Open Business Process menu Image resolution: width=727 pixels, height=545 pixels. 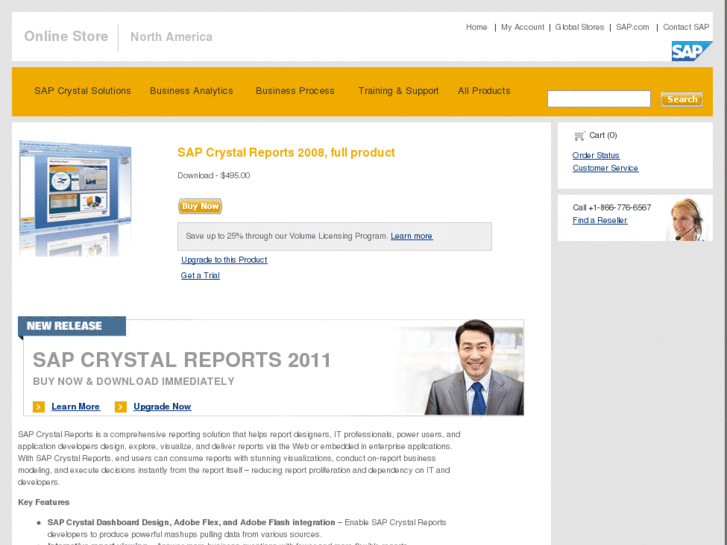tap(295, 91)
